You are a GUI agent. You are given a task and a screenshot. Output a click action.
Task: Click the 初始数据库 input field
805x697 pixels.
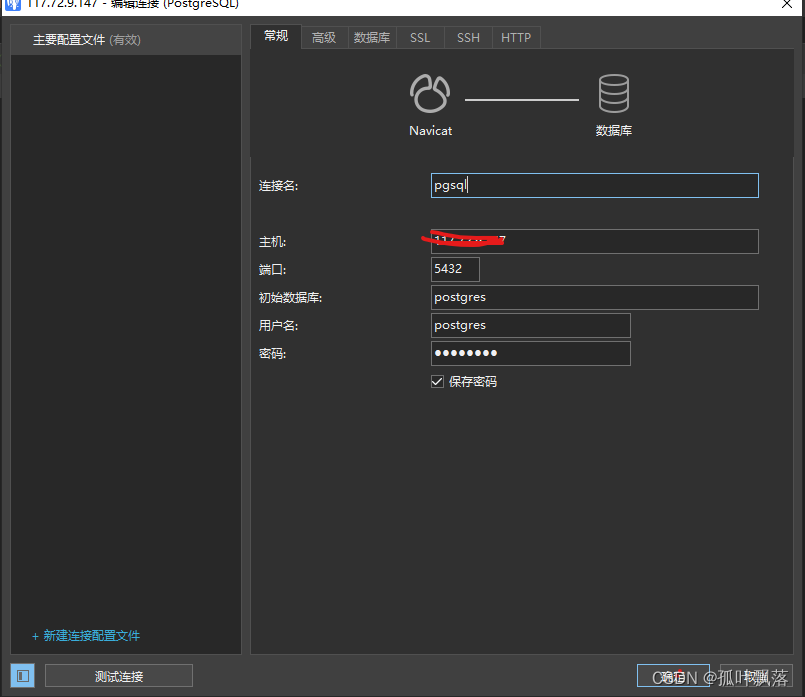(x=595, y=297)
